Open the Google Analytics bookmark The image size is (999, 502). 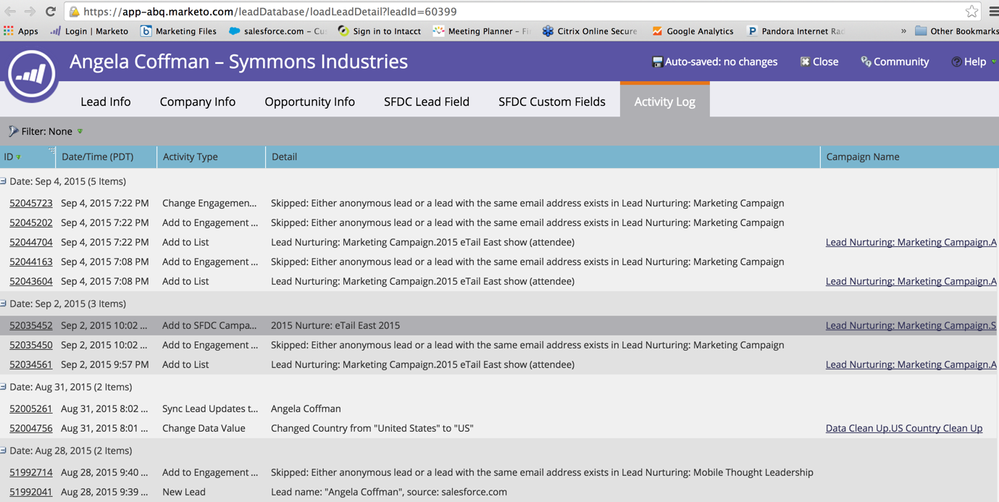click(x=693, y=31)
